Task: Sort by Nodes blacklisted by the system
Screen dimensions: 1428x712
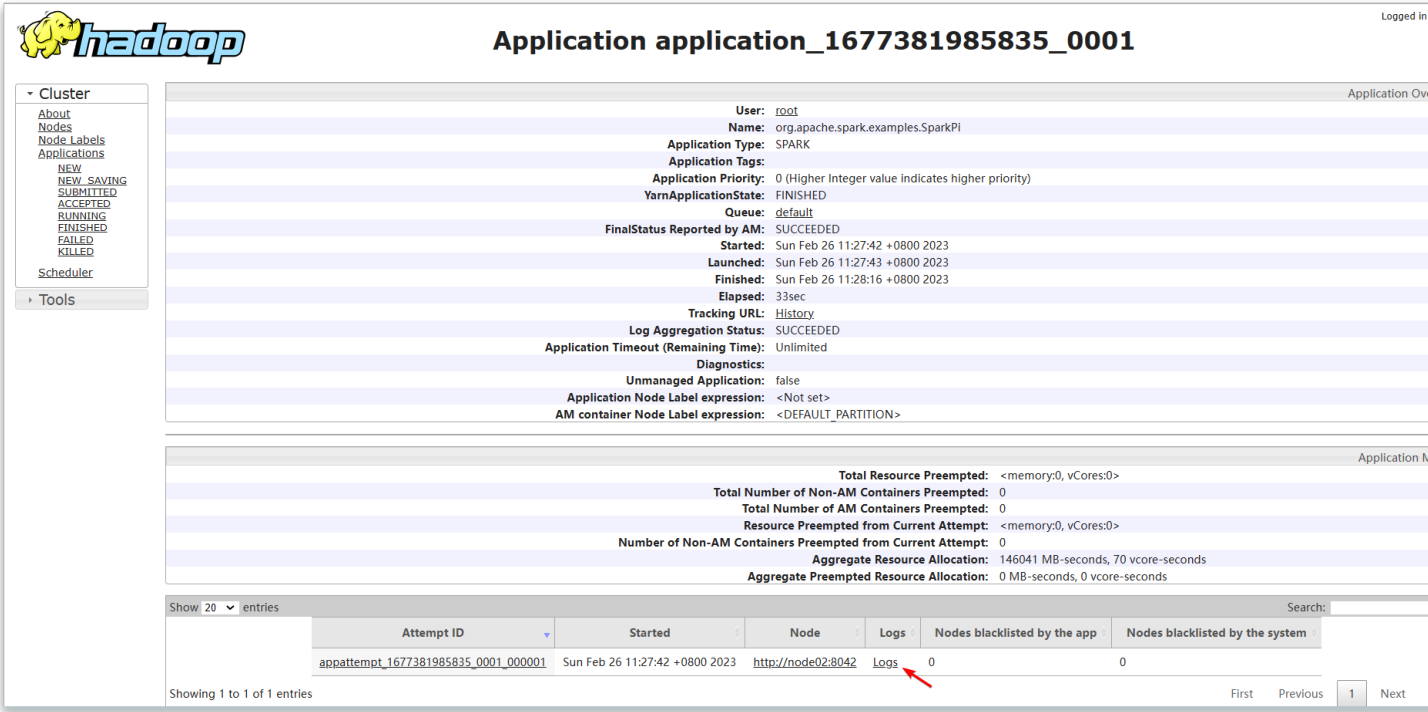Action: (1216, 633)
